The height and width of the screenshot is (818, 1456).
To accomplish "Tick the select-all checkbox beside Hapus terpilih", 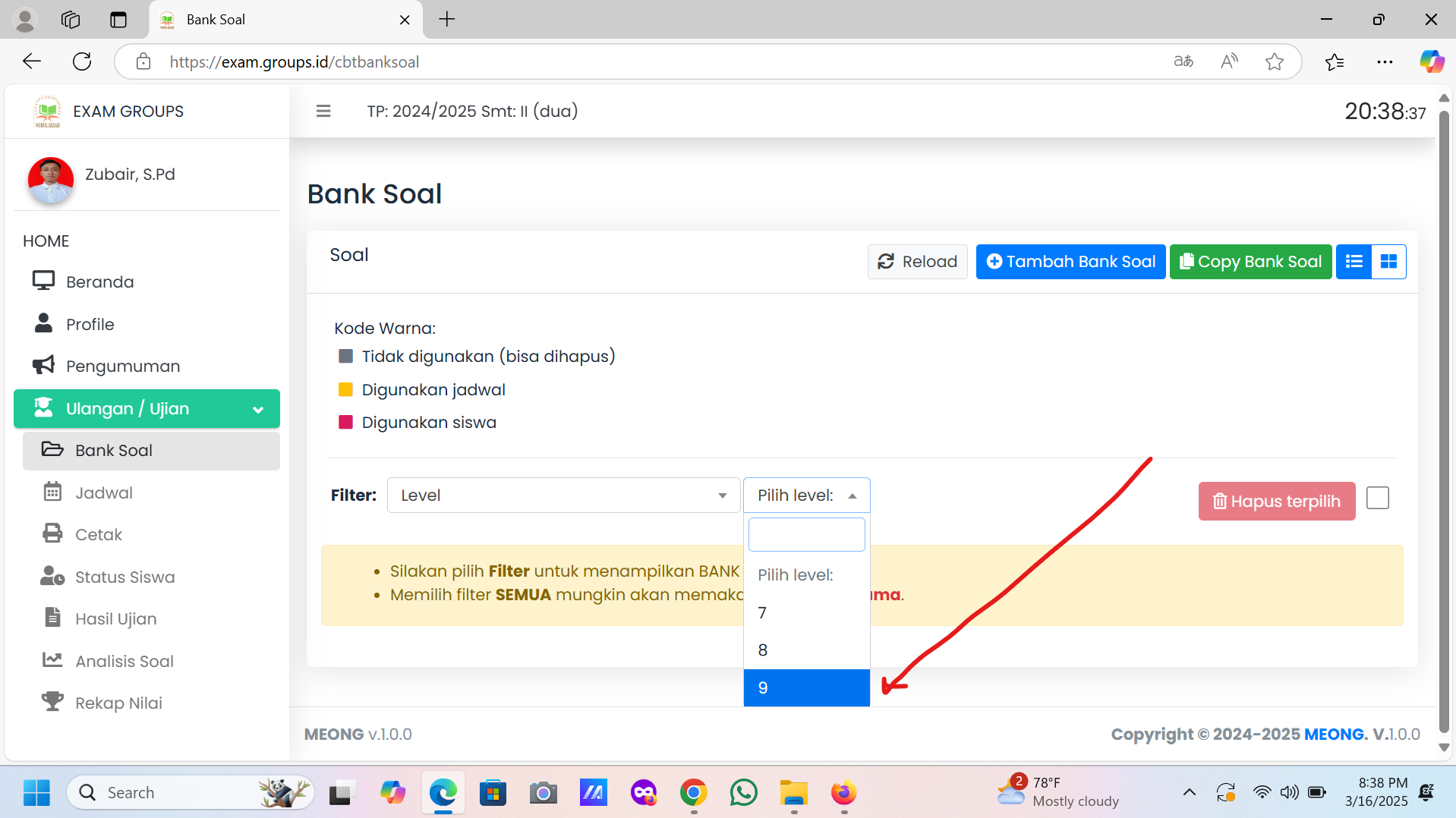I will tap(1377, 499).
